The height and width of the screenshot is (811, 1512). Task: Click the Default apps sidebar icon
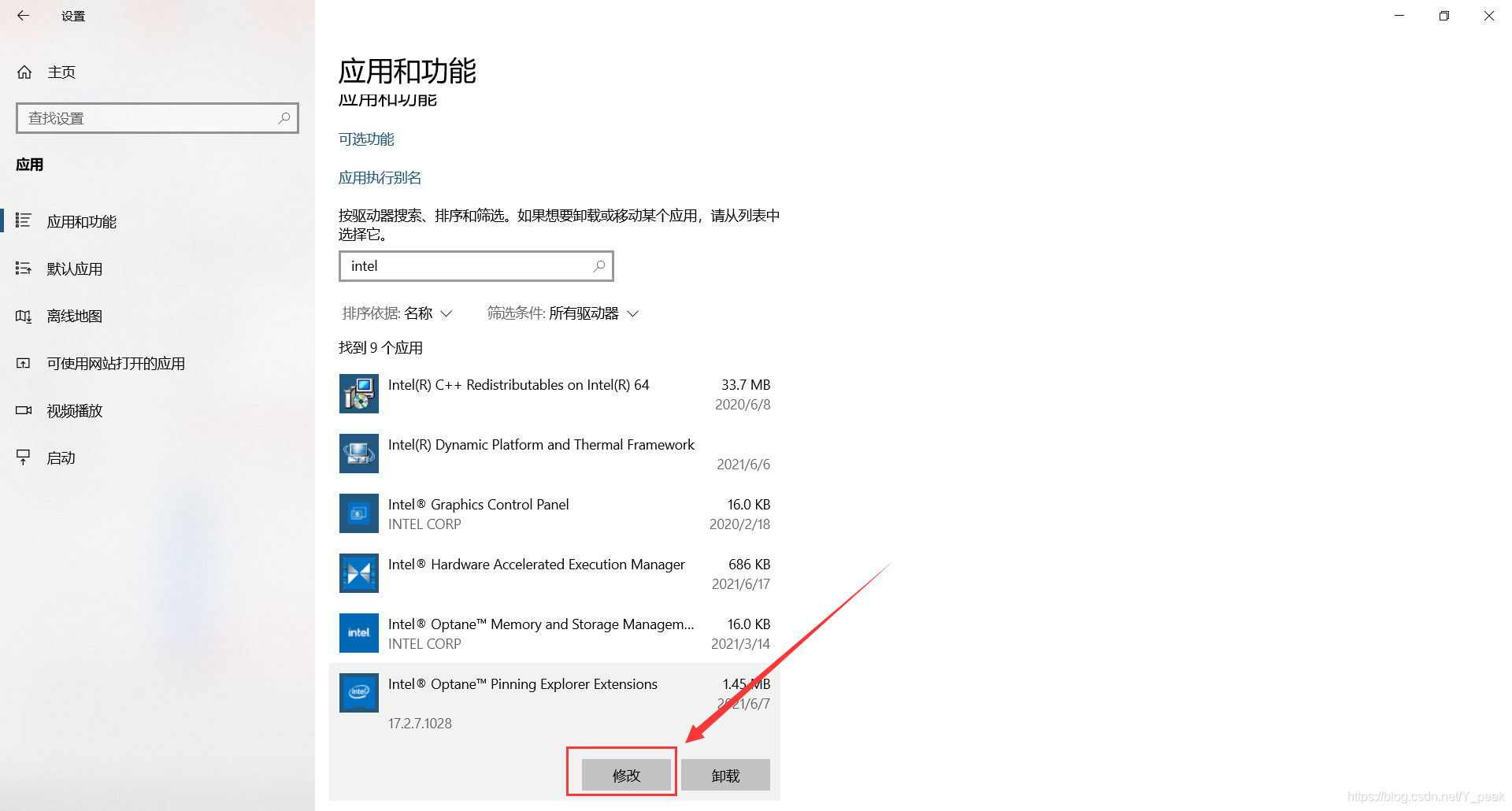(x=24, y=268)
